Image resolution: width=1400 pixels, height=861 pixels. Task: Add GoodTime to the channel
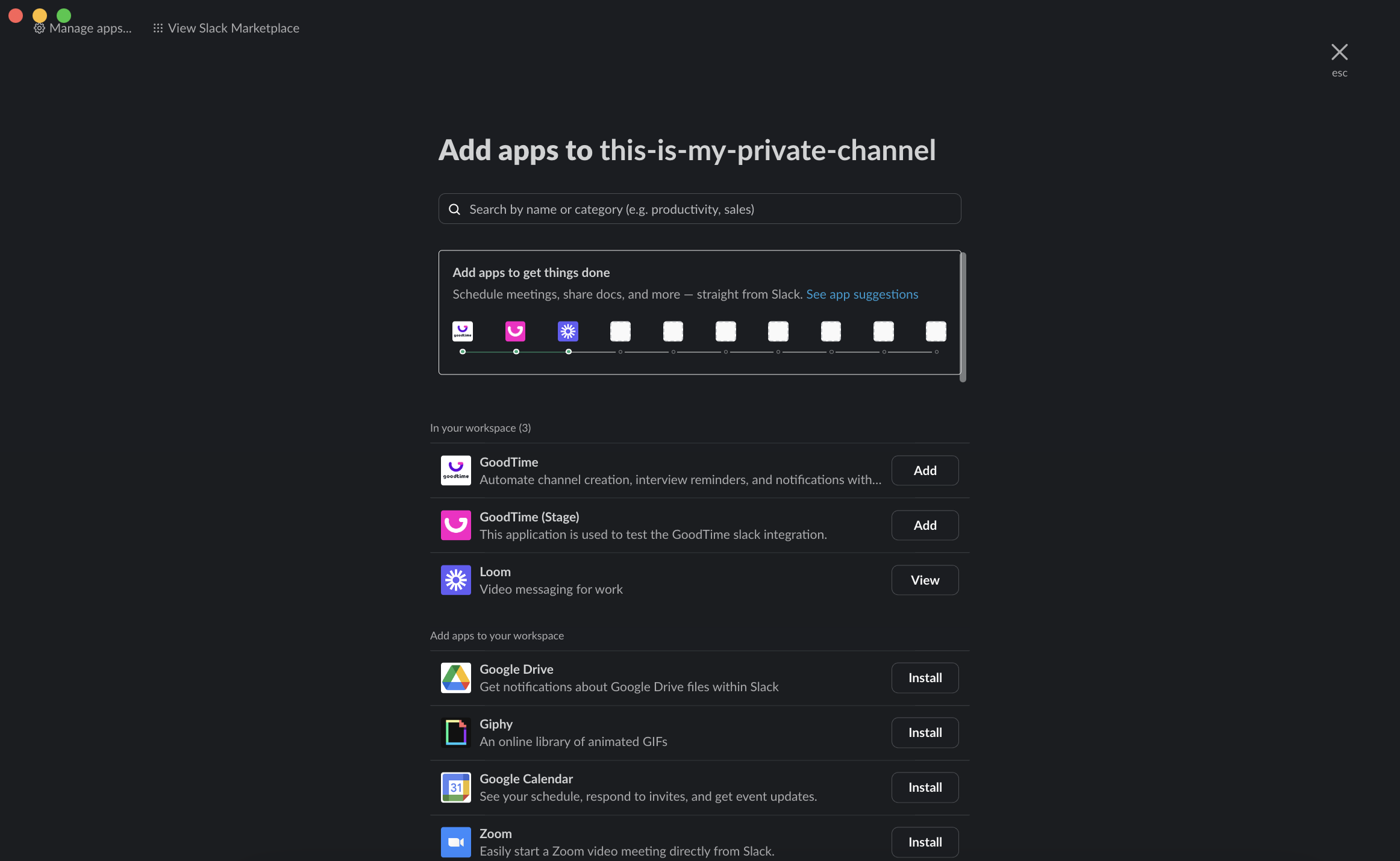pyautogui.click(x=924, y=470)
